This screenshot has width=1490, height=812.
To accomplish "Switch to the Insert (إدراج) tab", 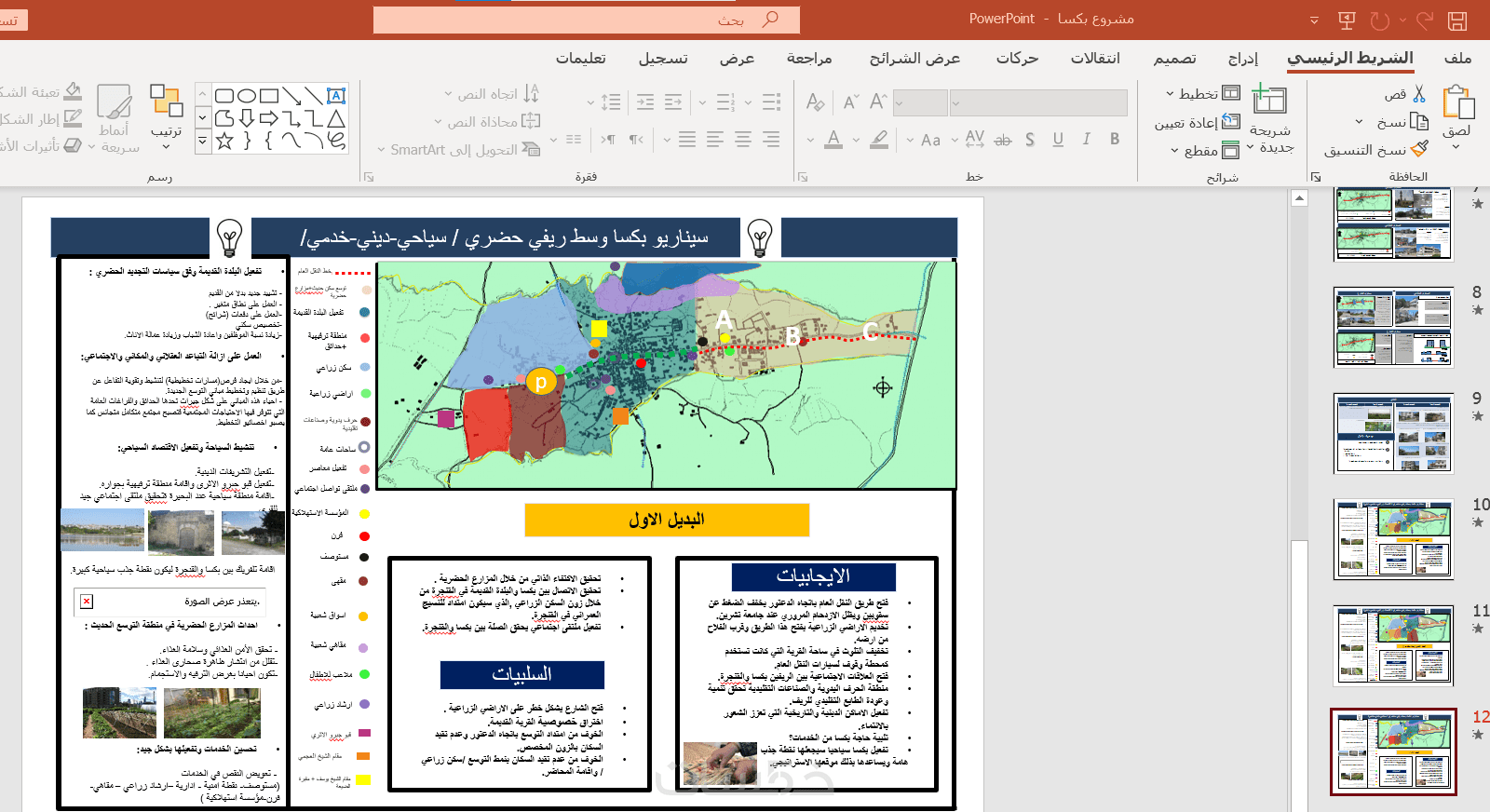I will [1243, 59].
